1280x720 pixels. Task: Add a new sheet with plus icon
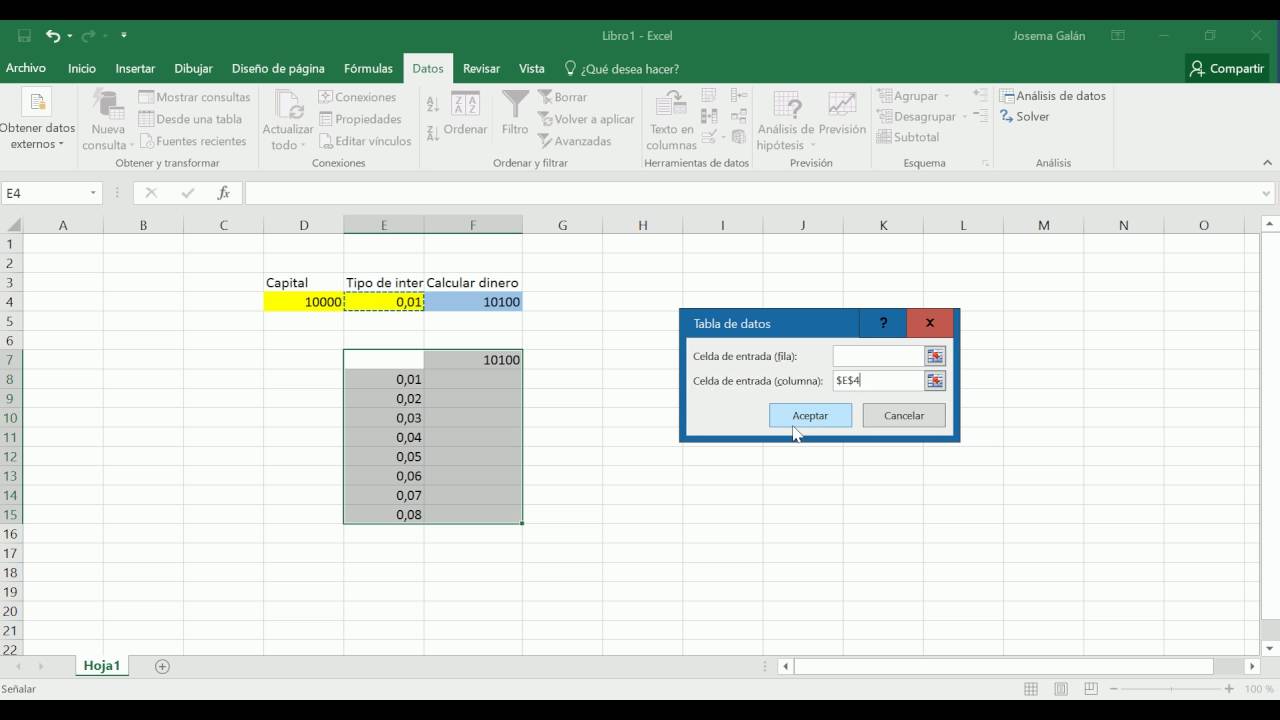click(162, 666)
